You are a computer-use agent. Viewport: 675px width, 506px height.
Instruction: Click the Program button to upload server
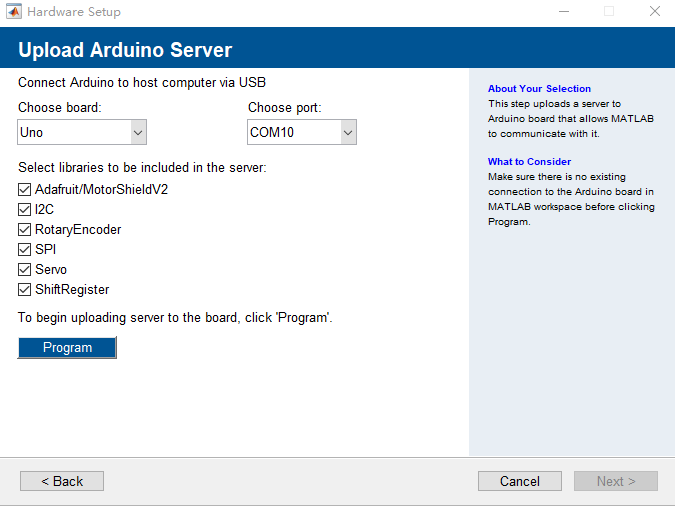click(67, 348)
